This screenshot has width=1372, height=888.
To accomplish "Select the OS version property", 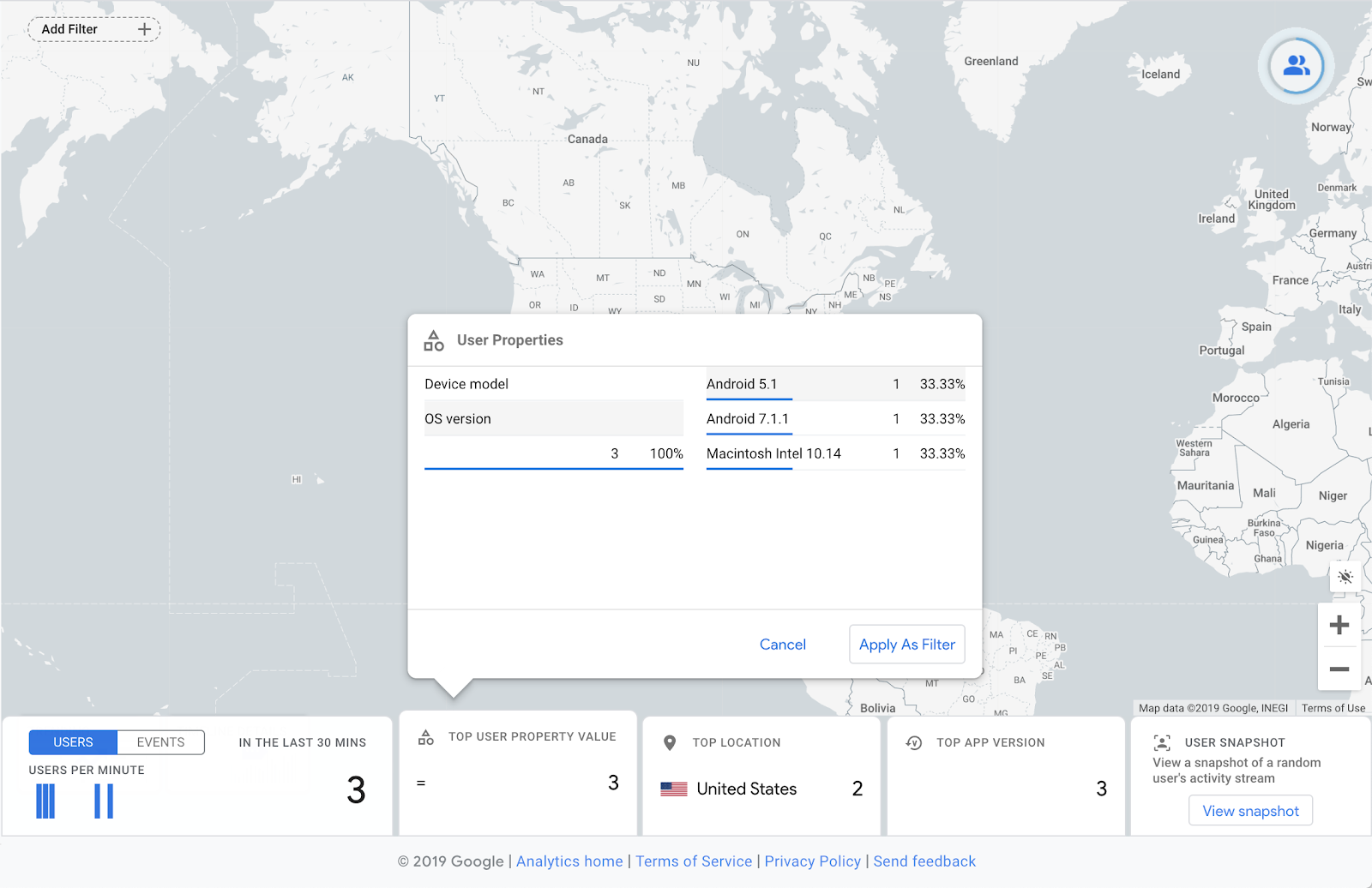I will (458, 419).
